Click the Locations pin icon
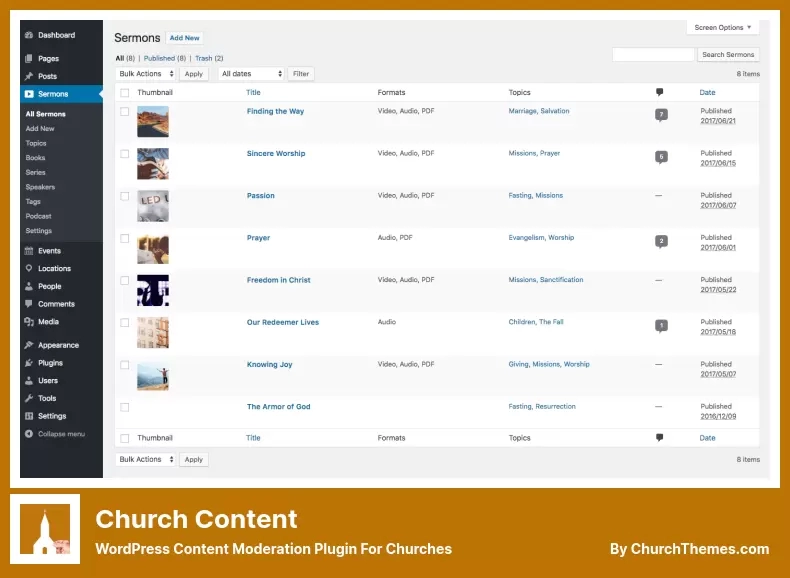Screen dimensions: 790x578 click(x=29, y=269)
